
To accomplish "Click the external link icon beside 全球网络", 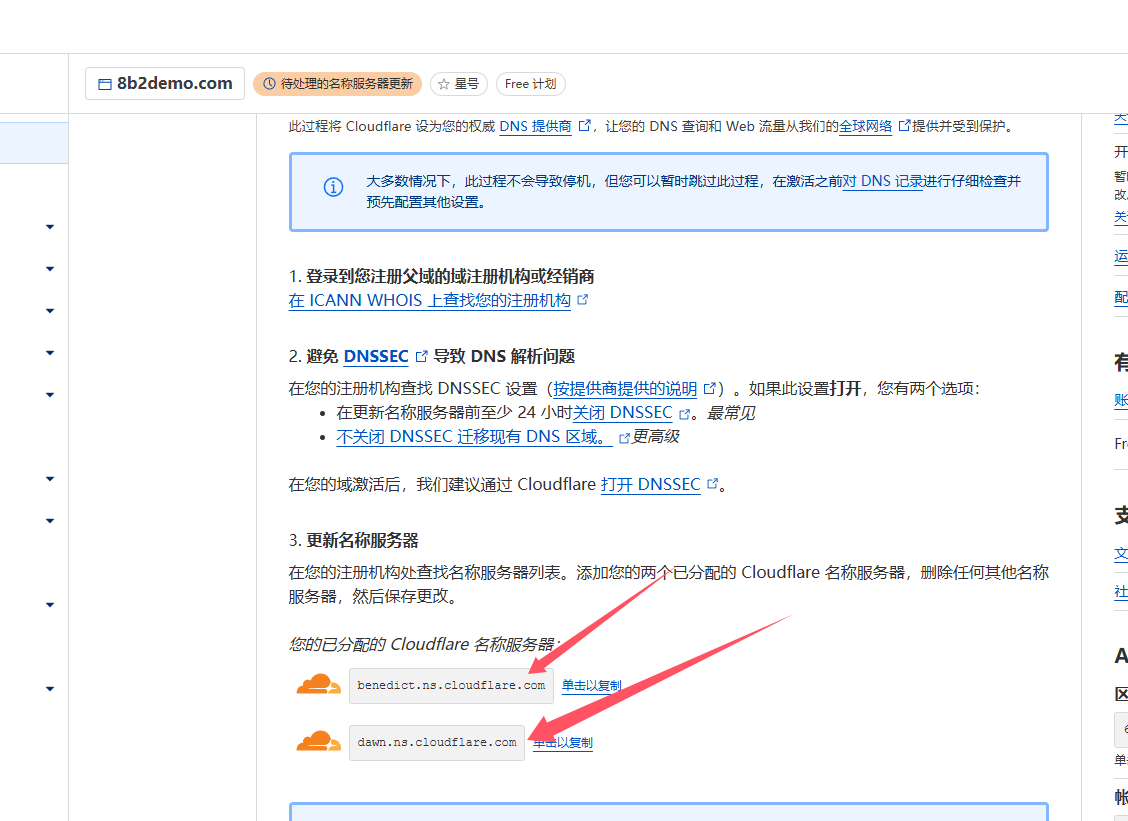I will point(903,126).
